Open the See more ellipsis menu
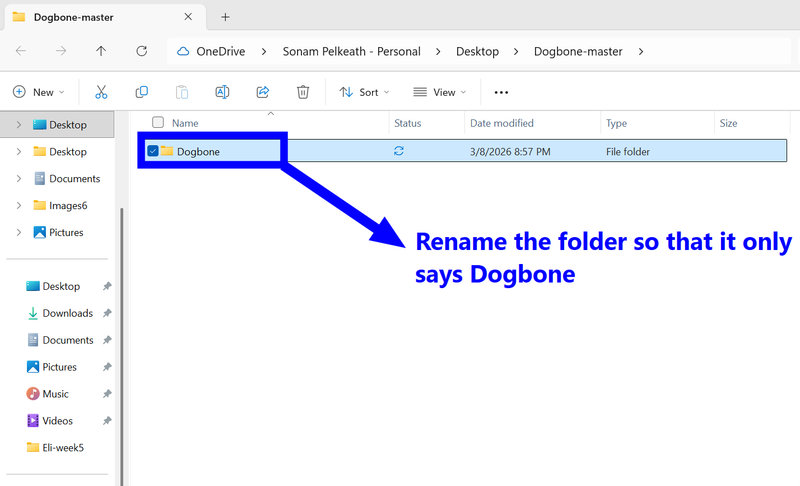The image size is (800, 486). point(501,92)
